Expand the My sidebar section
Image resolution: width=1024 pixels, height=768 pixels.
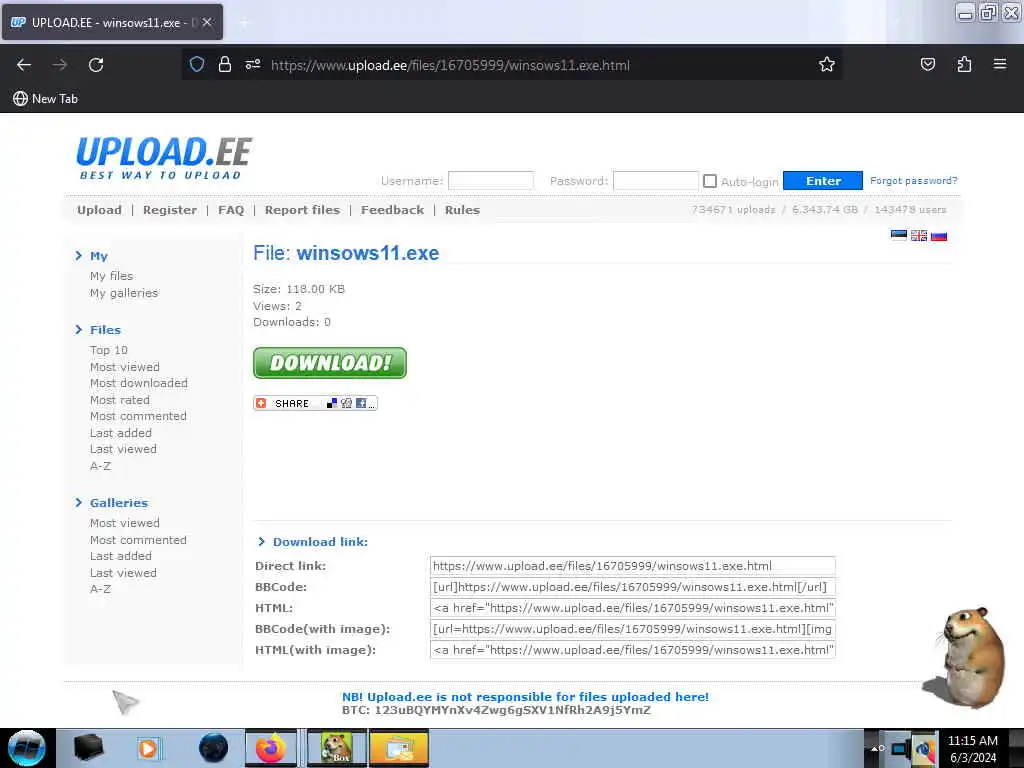99,256
